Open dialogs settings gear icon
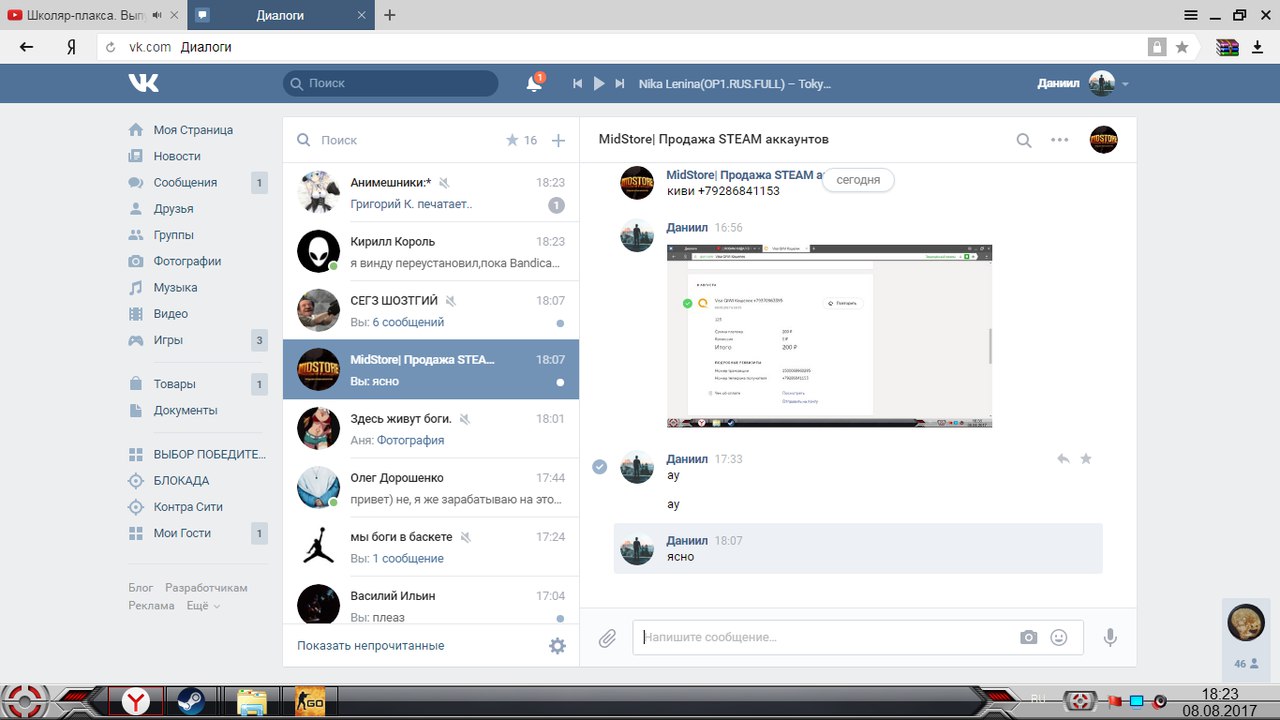The height and width of the screenshot is (720, 1280). (x=558, y=646)
